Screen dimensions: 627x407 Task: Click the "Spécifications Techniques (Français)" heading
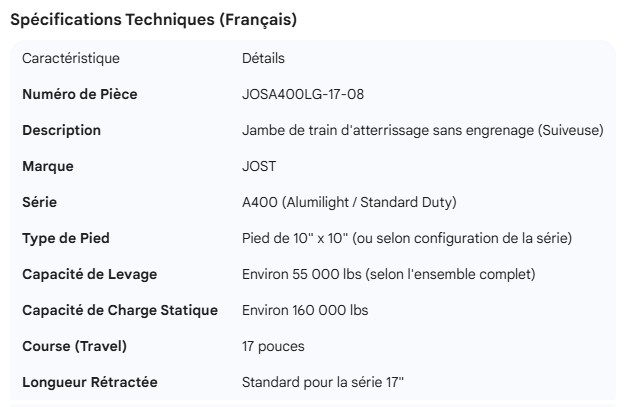(153, 19)
